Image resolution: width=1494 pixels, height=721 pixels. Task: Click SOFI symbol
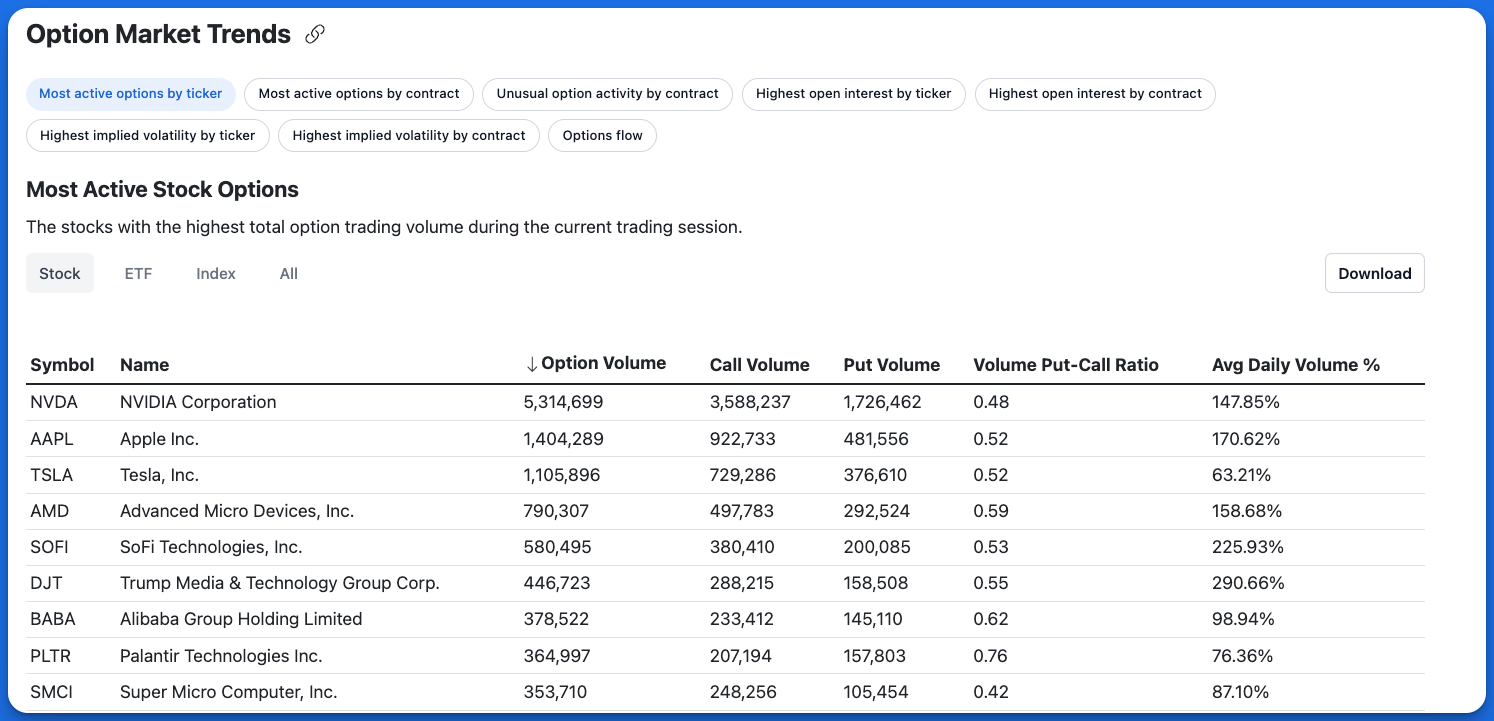click(50, 547)
